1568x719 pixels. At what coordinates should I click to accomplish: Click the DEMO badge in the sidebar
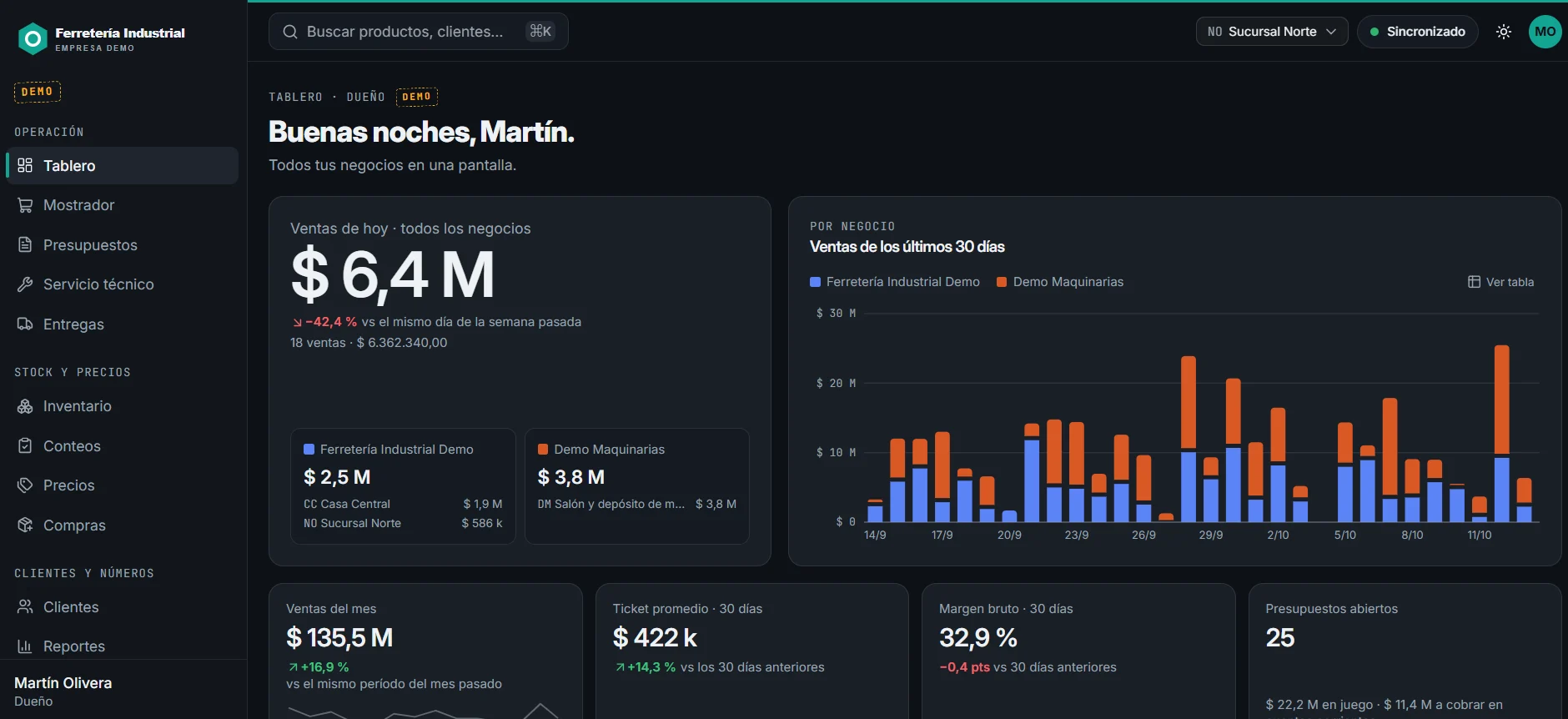pos(38,92)
